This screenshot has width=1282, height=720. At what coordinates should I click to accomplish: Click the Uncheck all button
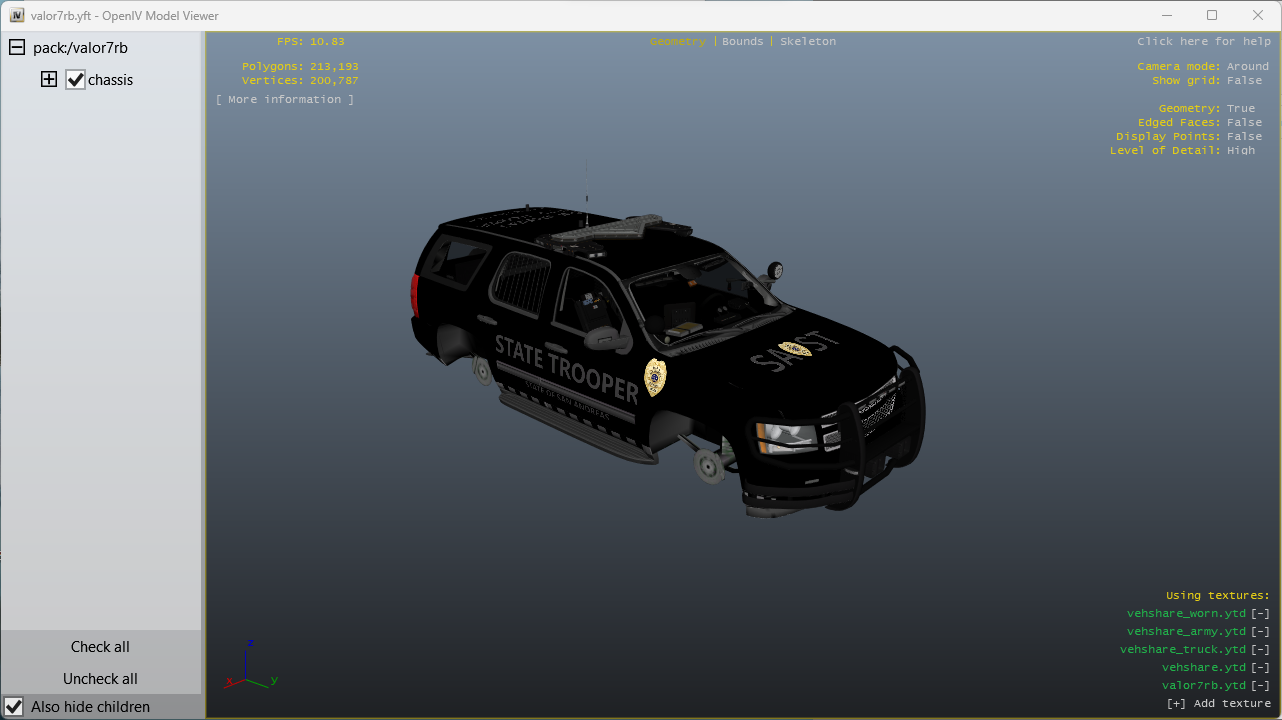[100, 679]
